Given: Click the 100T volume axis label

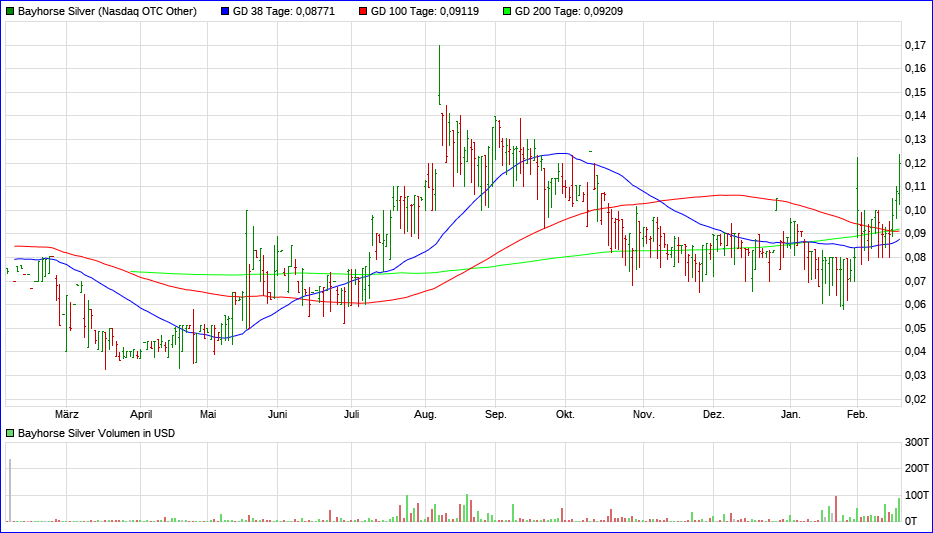Looking at the screenshot, I should pos(916,494).
